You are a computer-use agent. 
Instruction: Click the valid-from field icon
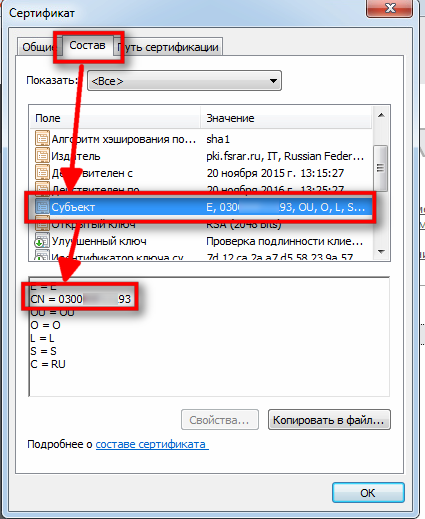pyautogui.click(x=42, y=173)
